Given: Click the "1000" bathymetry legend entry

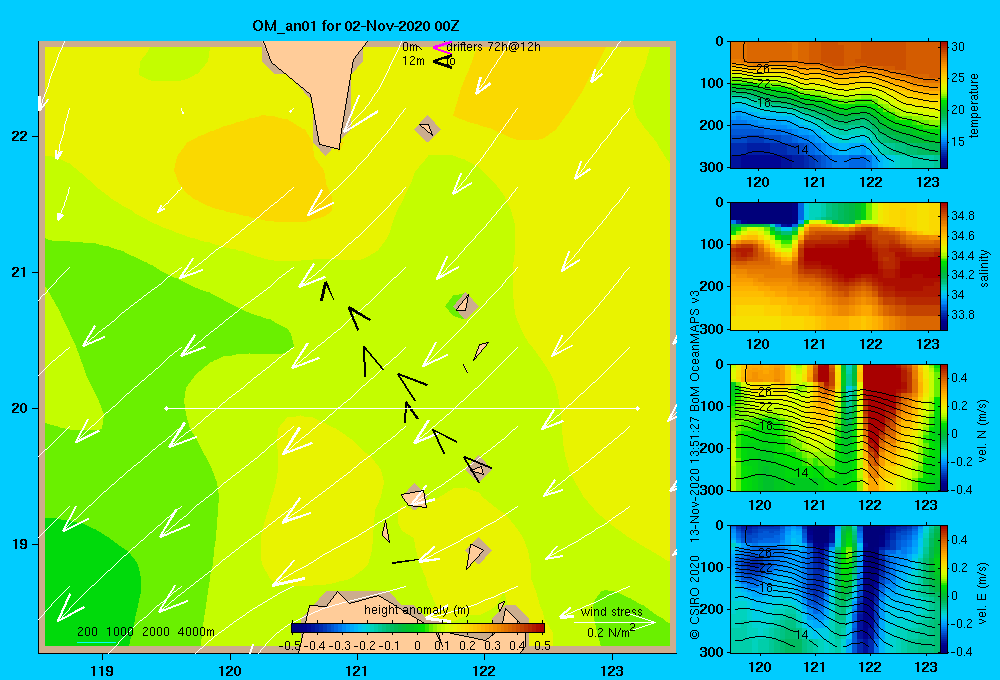Looking at the screenshot, I should tap(120, 632).
